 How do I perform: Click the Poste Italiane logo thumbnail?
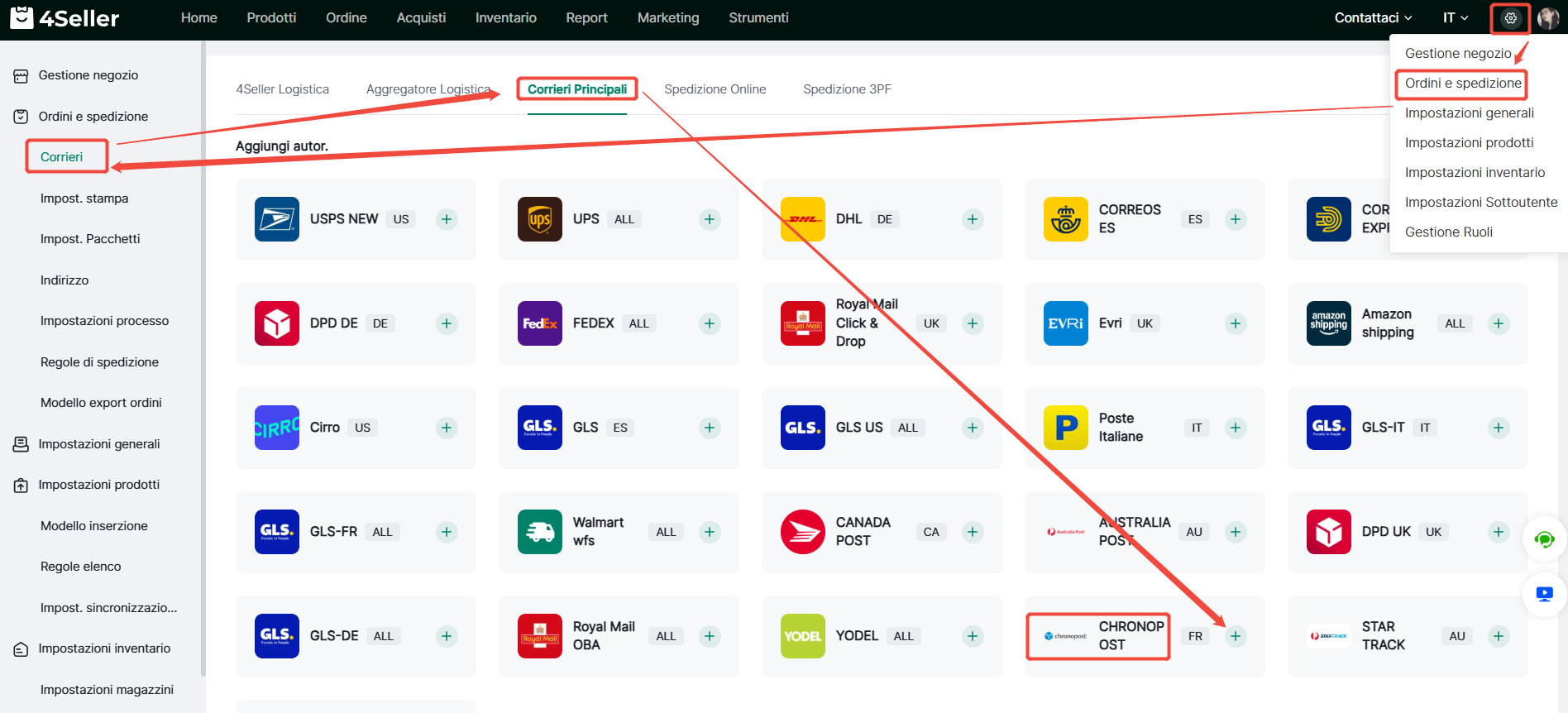point(1066,428)
